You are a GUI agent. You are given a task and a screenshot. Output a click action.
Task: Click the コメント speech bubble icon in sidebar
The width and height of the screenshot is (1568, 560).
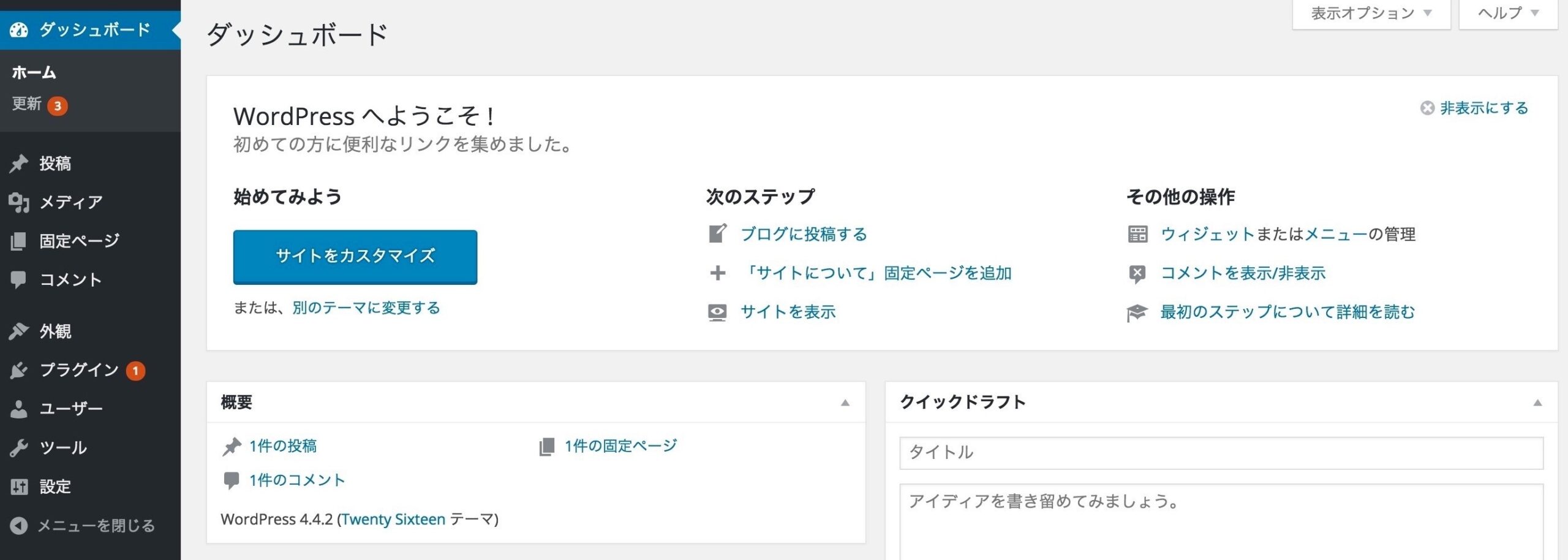[18, 279]
